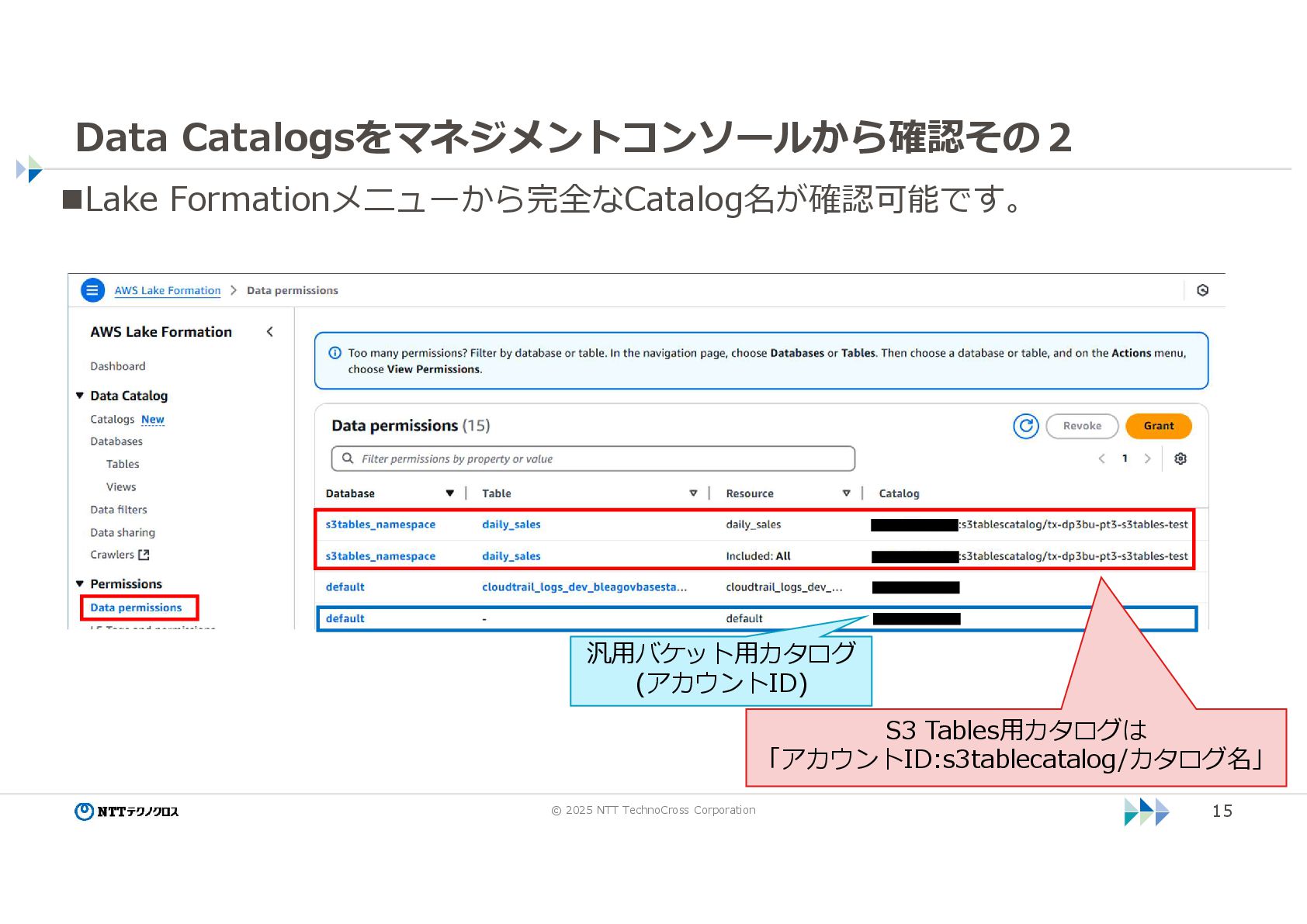Click the 'Included: All' resource cell
Image resolution: width=1307 pixels, height=924 pixels.
pos(758,556)
